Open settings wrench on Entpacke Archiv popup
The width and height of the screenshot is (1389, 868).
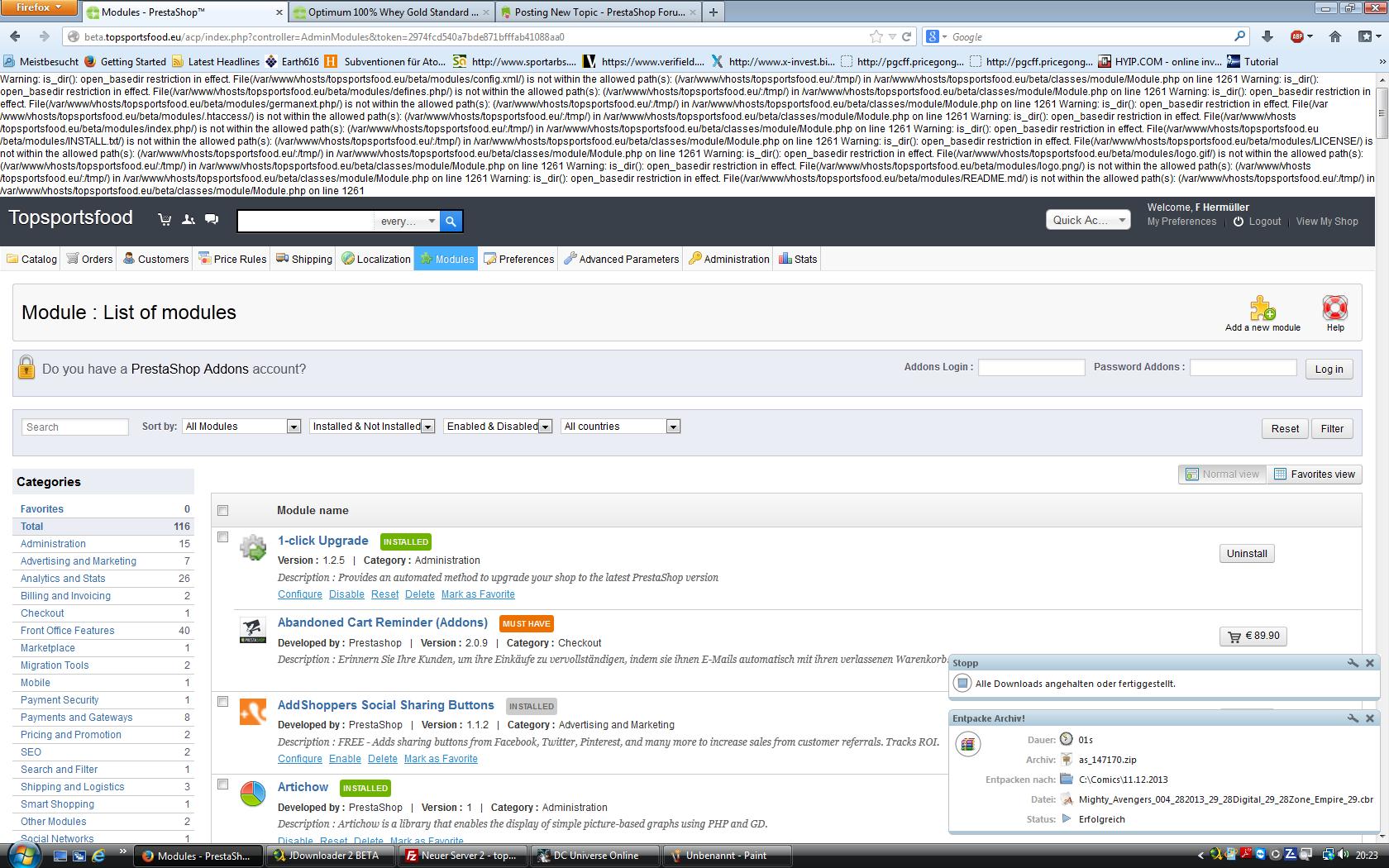click(1353, 718)
